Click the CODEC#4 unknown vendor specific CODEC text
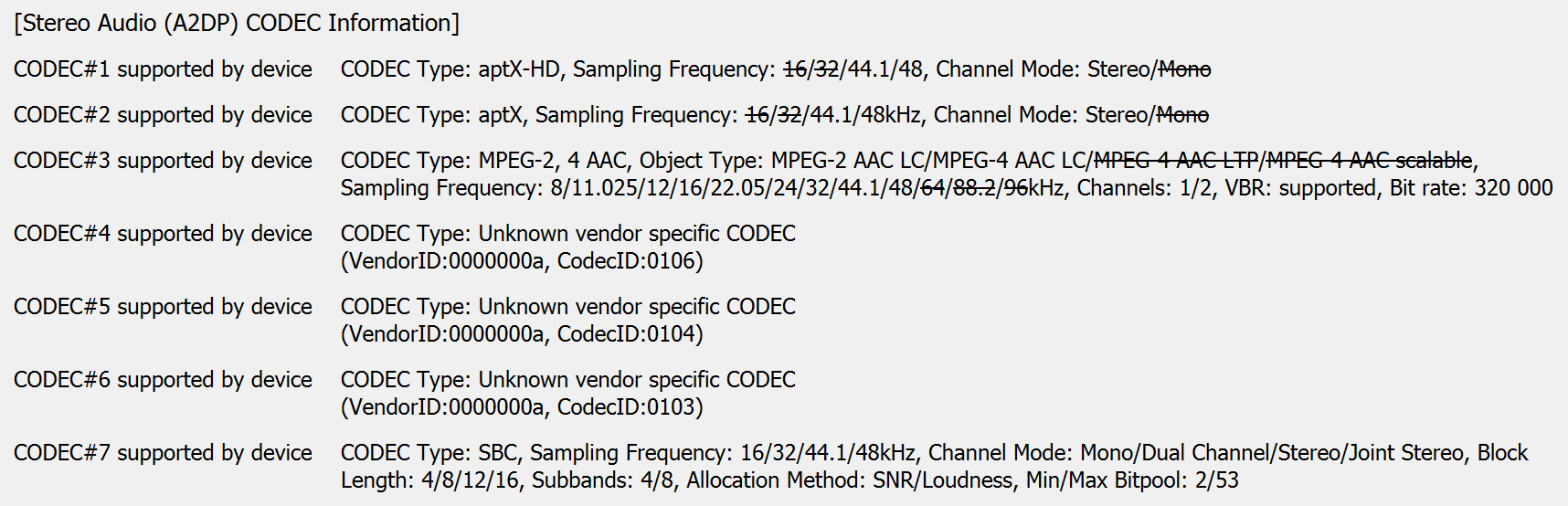1568x506 pixels. 567,234
